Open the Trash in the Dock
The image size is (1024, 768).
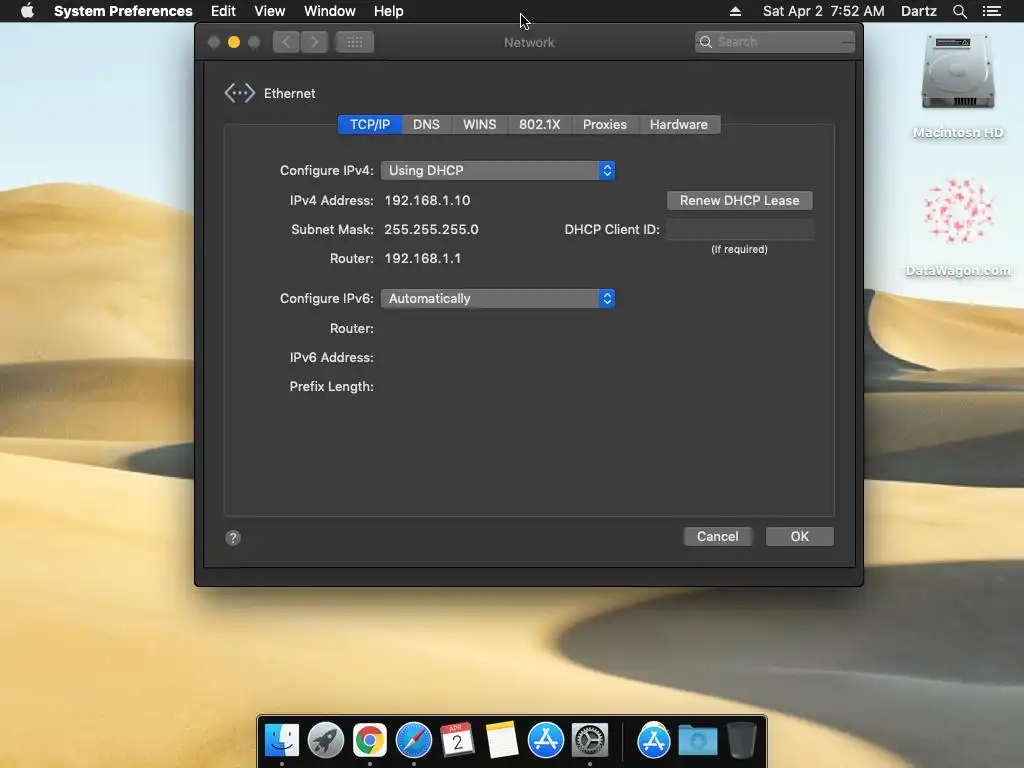741,740
